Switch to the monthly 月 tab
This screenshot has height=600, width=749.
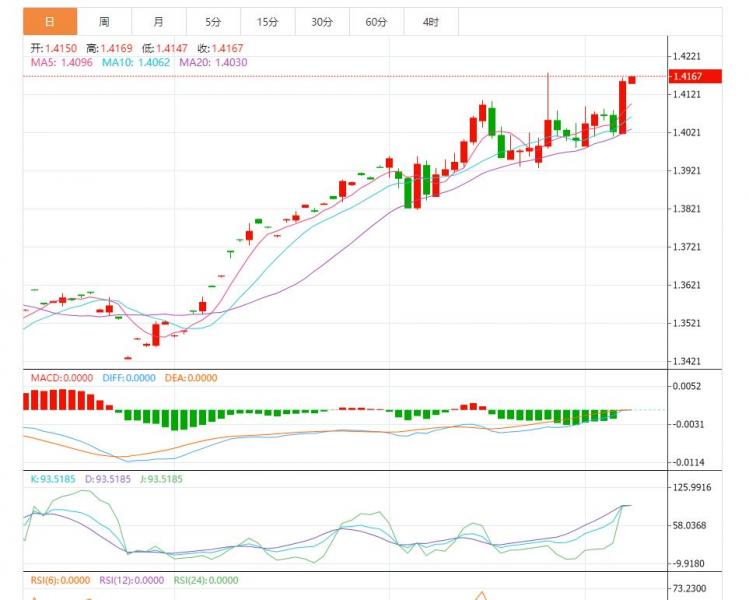(x=159, y=22)
